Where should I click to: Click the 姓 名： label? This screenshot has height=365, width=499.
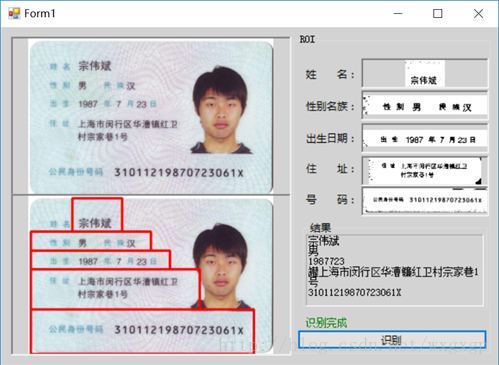point(330,74)
